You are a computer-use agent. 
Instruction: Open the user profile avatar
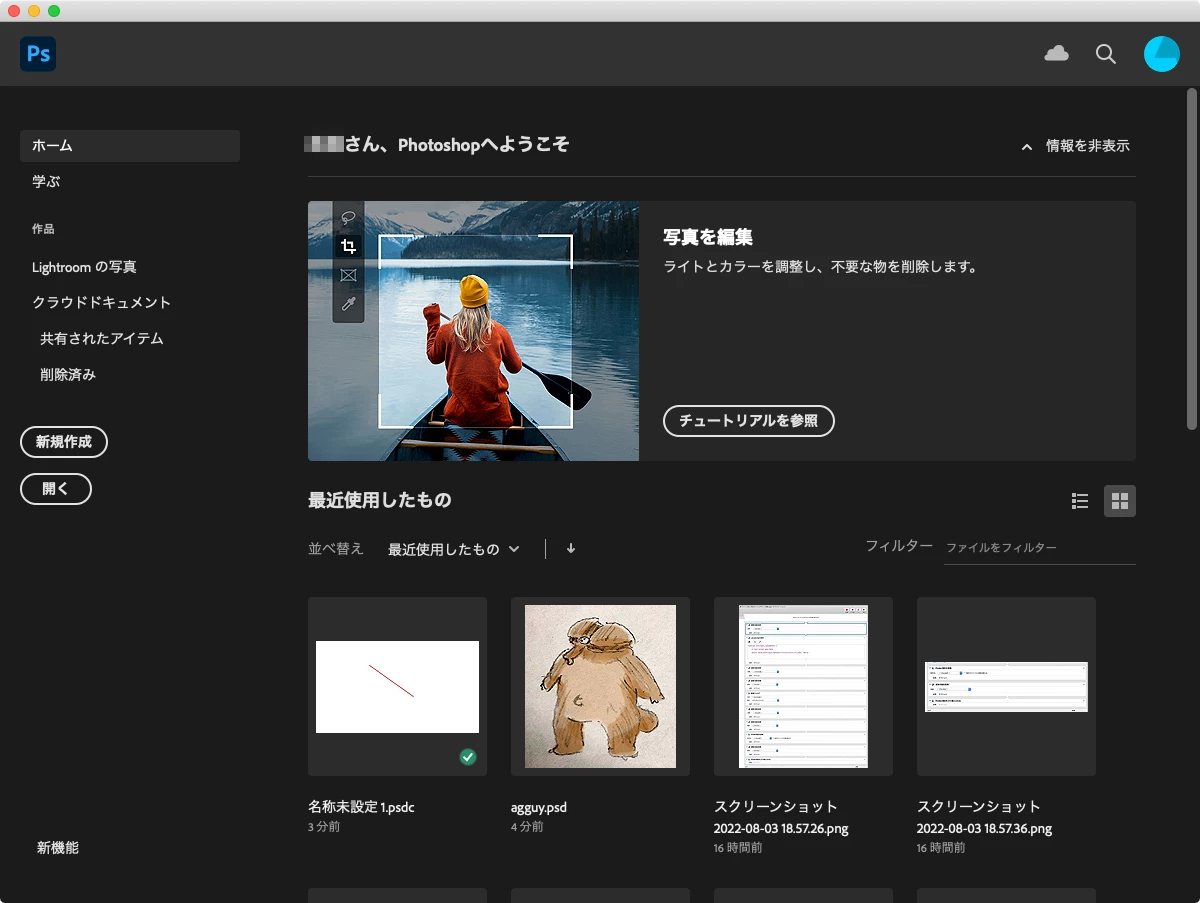[x=1162, y=54]
